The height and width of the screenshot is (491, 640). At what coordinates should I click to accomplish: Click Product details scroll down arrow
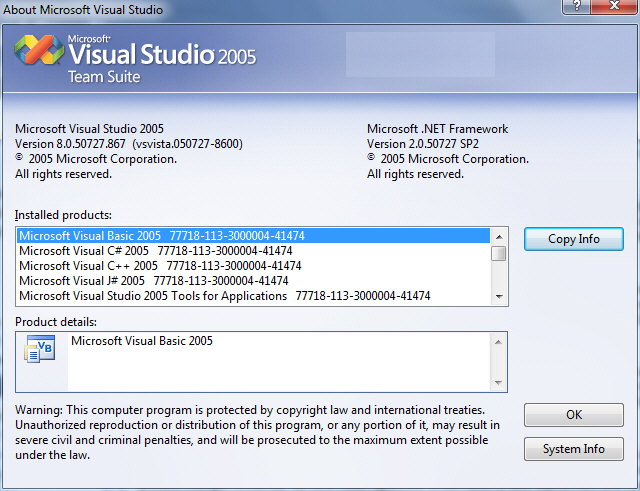tap(498, 382)
